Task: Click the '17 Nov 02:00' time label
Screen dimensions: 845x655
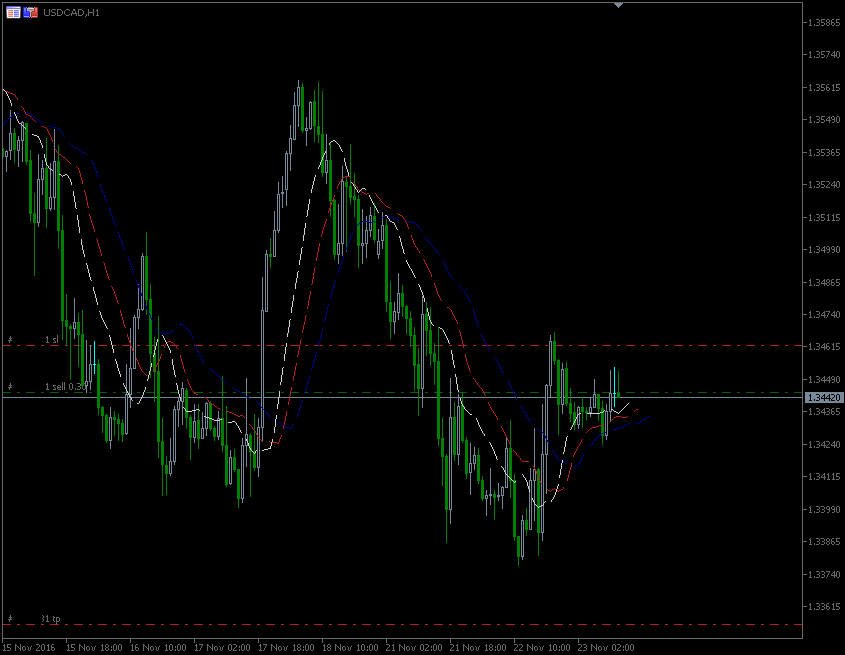Action: (222, 647)
